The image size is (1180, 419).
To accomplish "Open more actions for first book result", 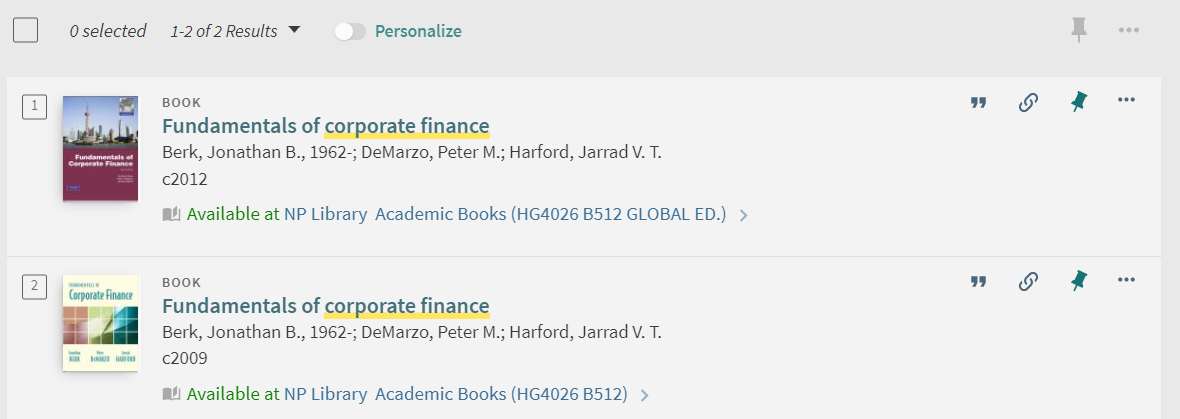I will click(x=1126, y=100).
